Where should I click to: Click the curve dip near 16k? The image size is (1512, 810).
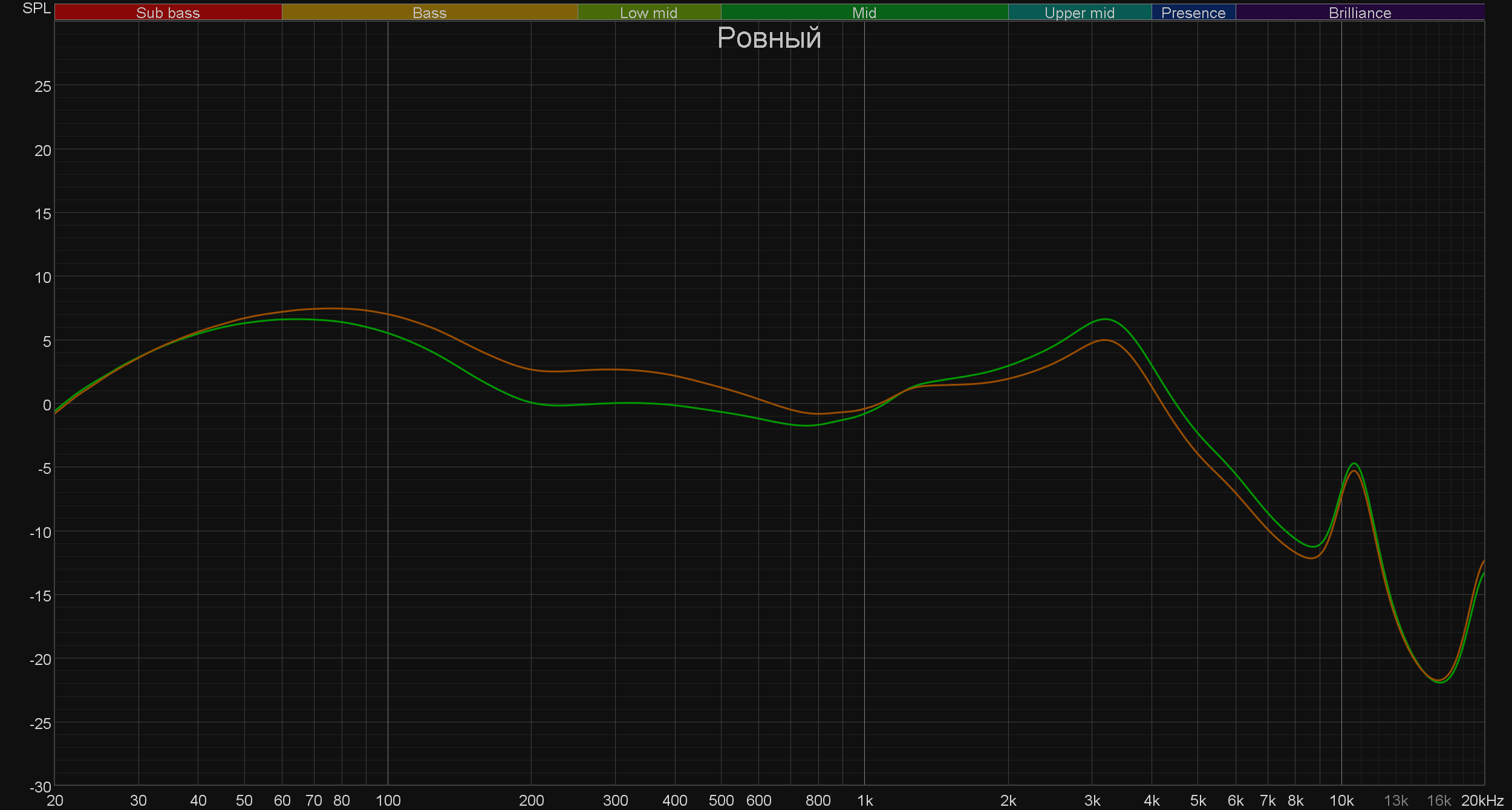tap(1440, 681)
